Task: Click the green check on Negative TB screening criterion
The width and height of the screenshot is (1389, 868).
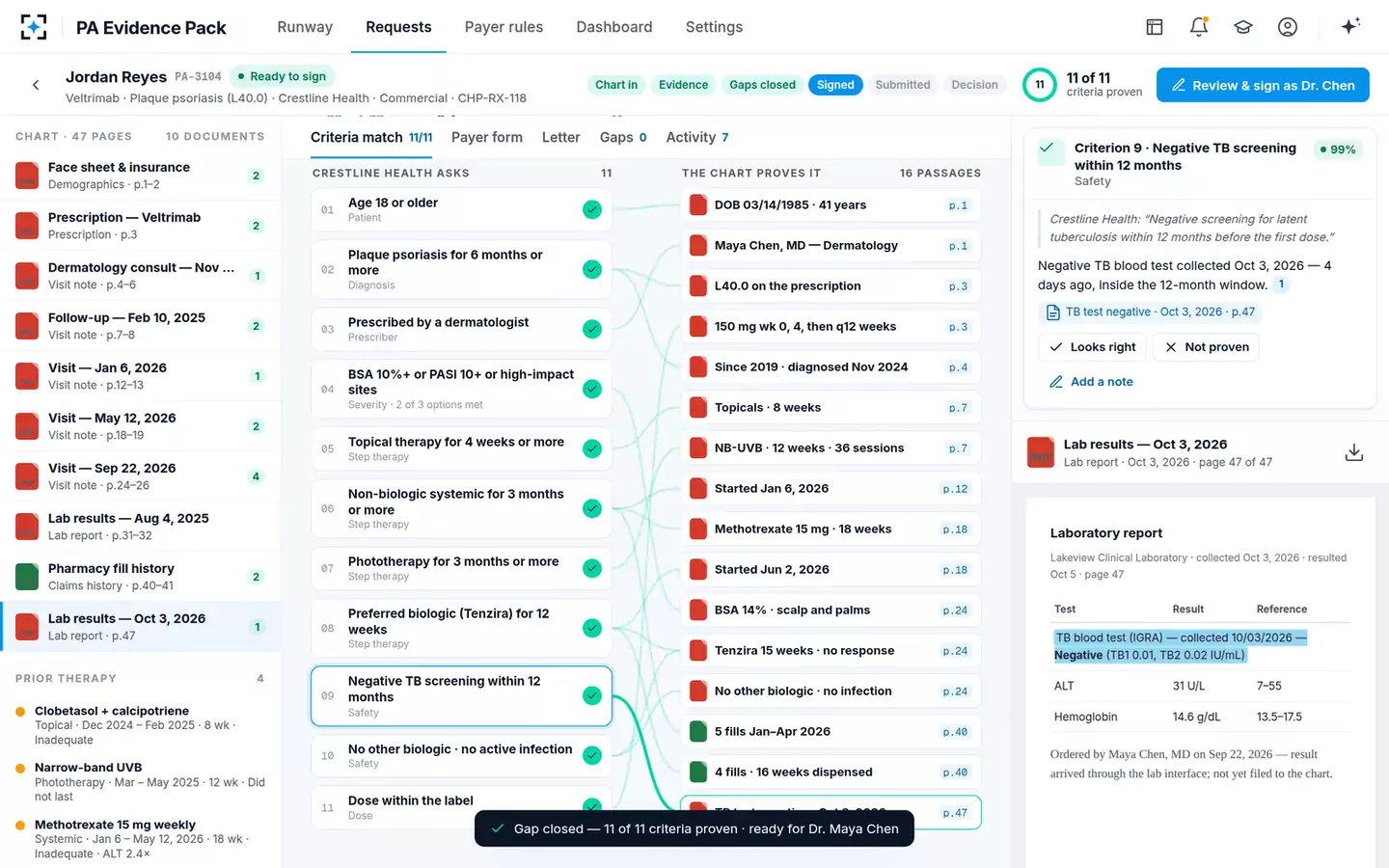Action: coord(592,695)
